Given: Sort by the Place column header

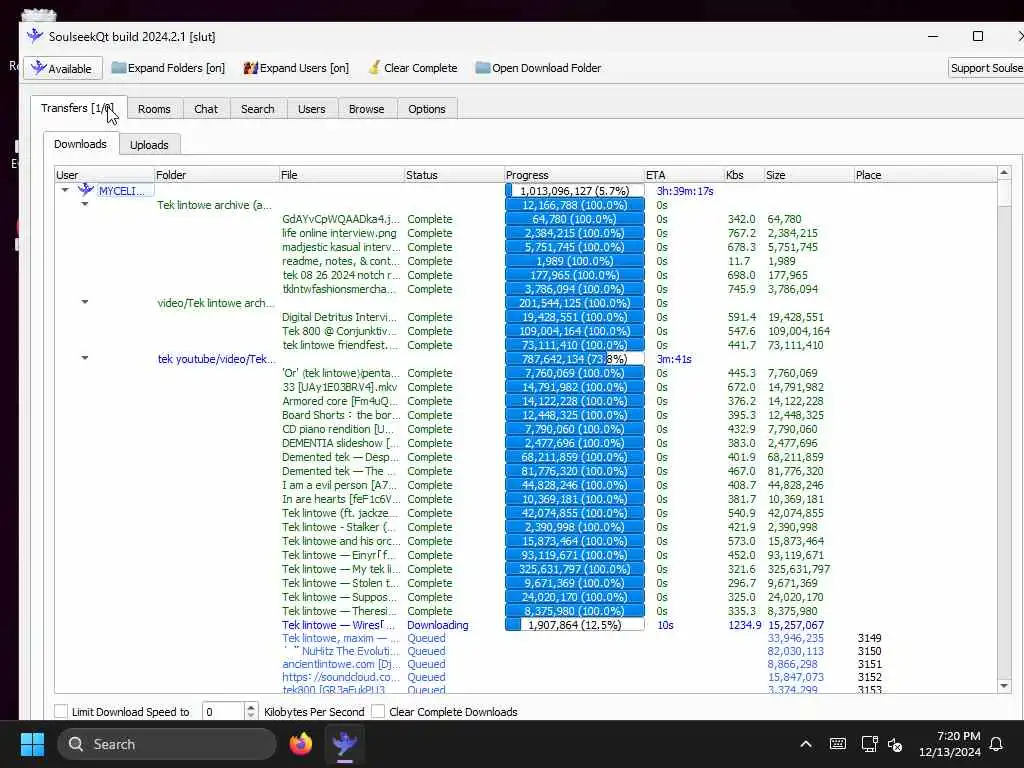Looking at the screenshot, I should pos(925,174).
